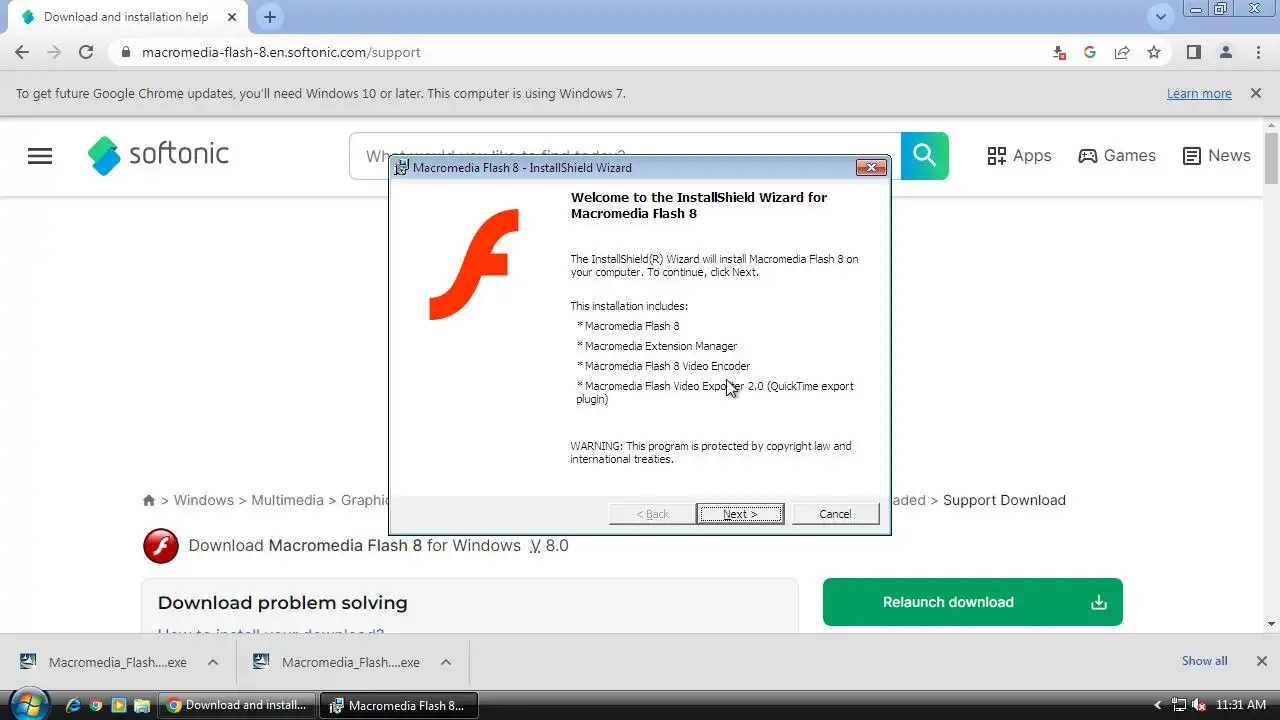
Task: Click breadcrumb home icon
Action: pyautogui.click(x=149, y=500)
